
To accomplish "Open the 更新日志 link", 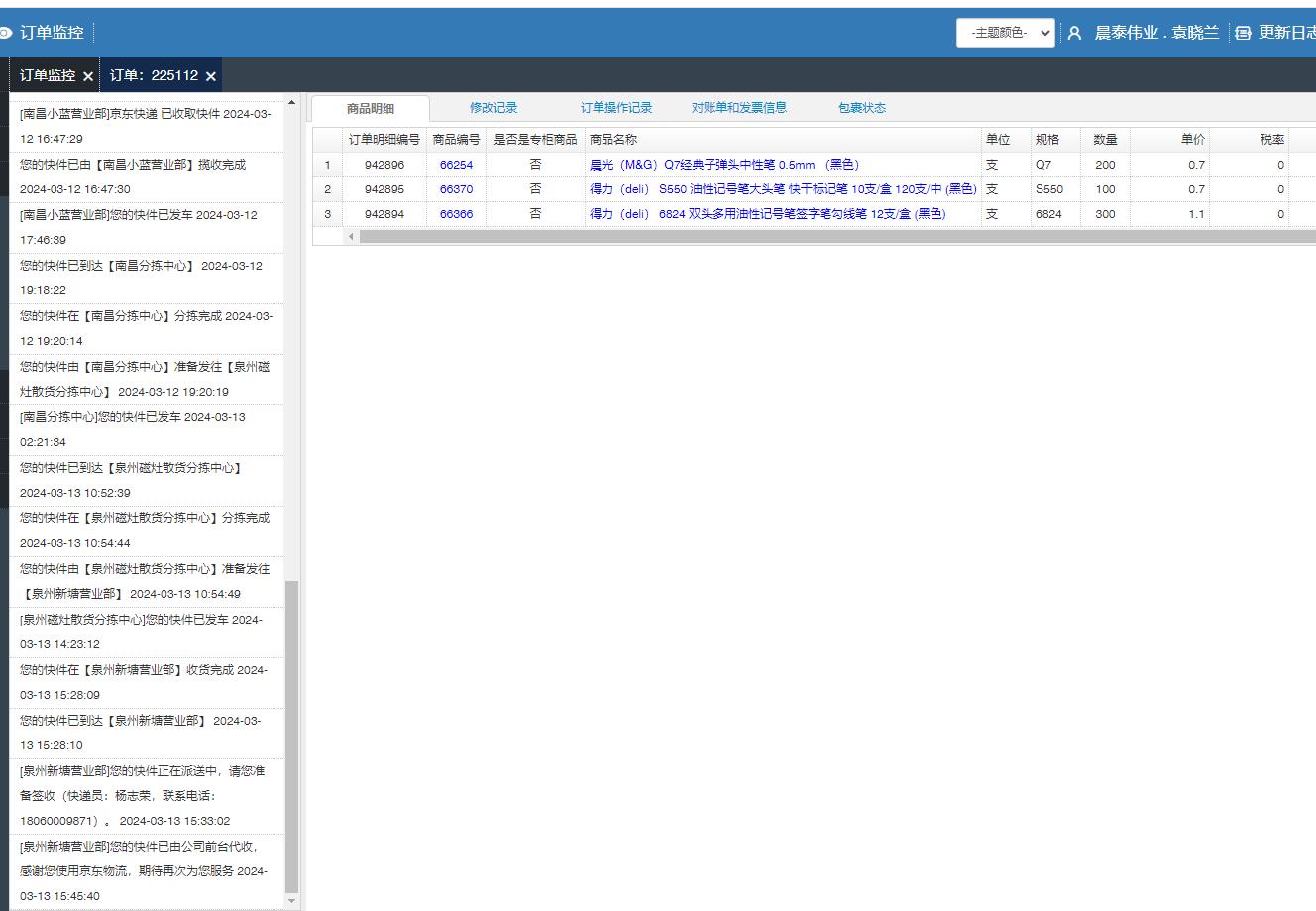I will pos(1286,33).
